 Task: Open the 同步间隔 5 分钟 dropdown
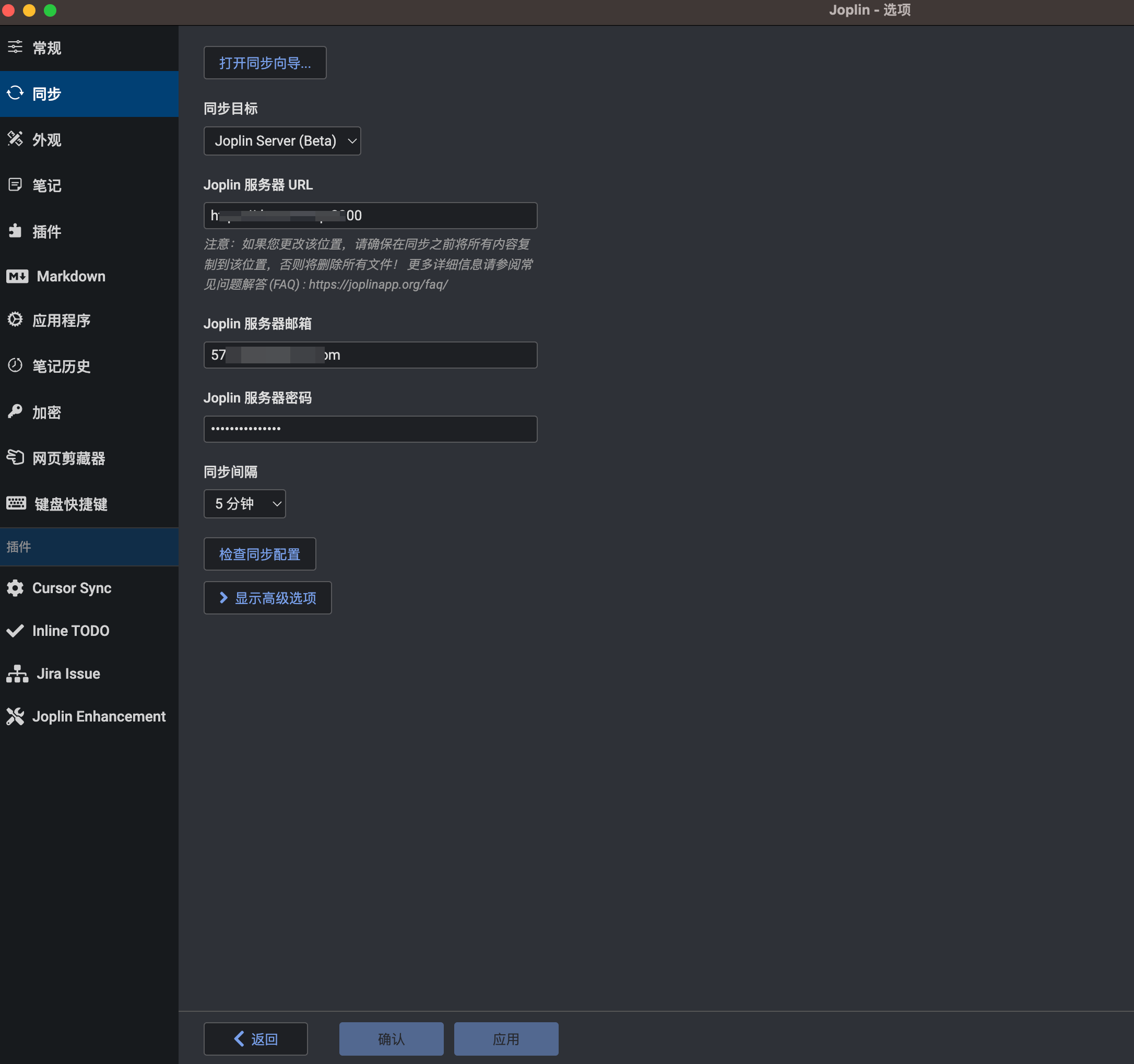[245, 504]
